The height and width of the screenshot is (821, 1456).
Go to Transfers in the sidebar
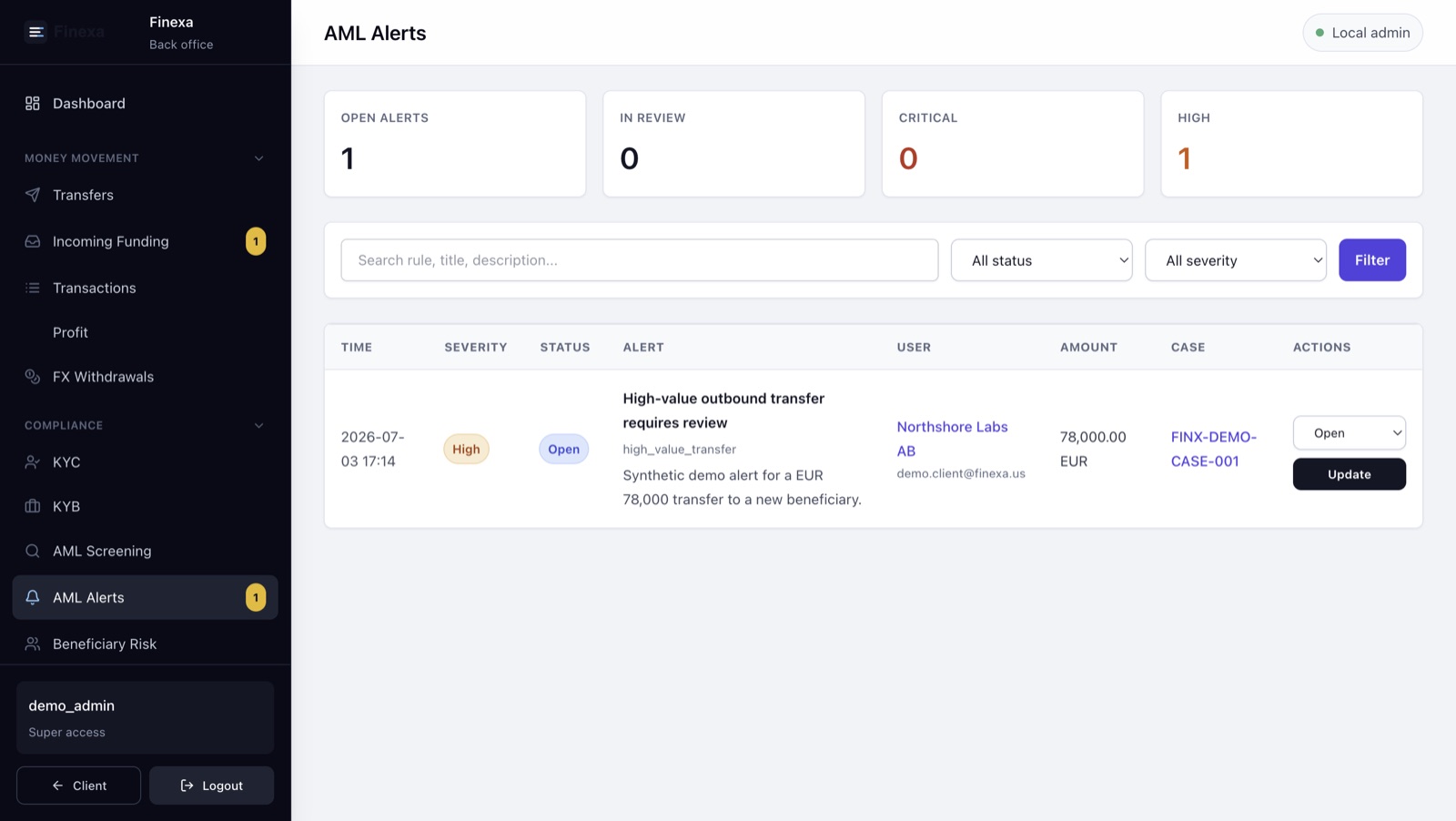coord(146,195)
